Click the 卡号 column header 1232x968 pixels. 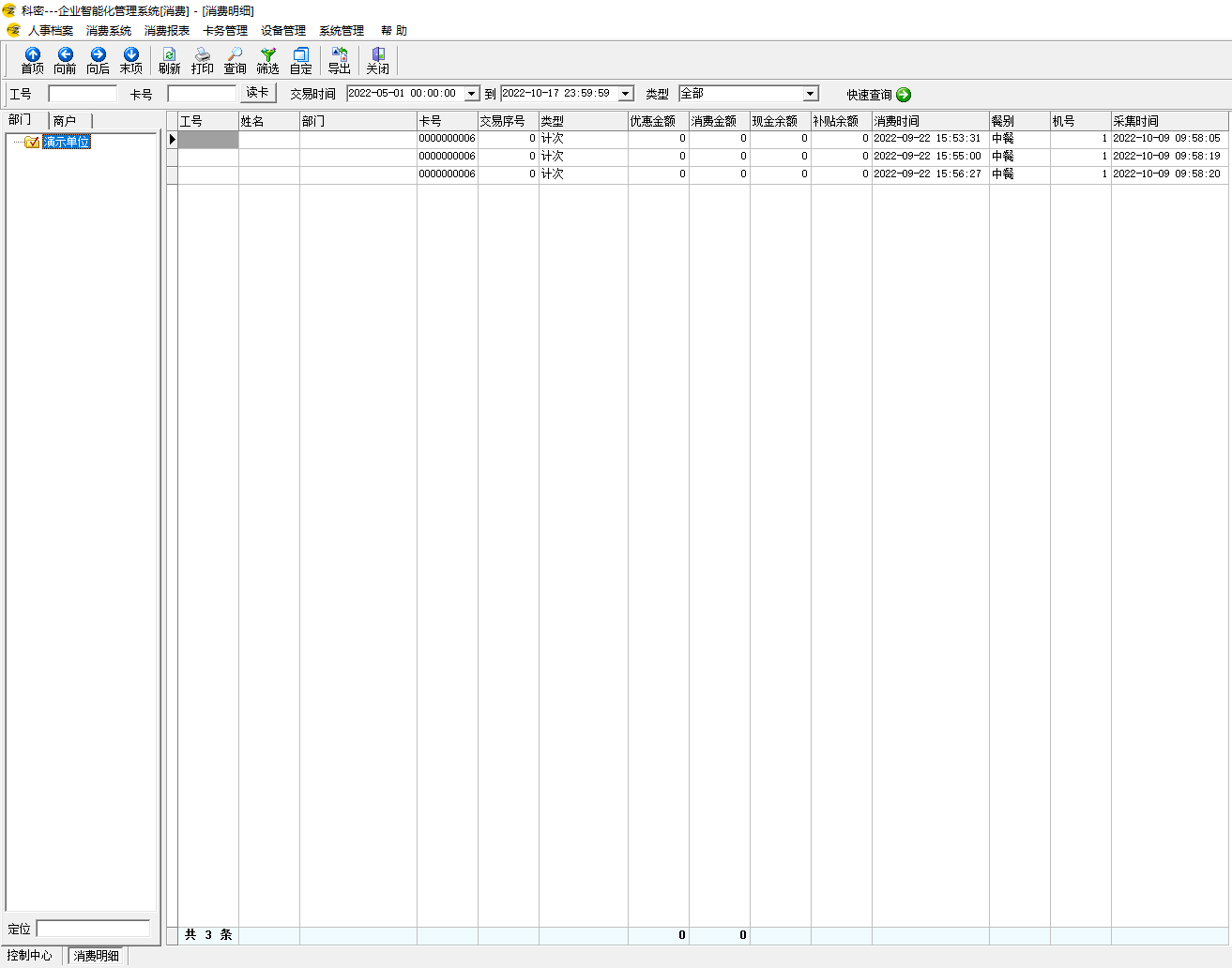(x=448, y=121)
